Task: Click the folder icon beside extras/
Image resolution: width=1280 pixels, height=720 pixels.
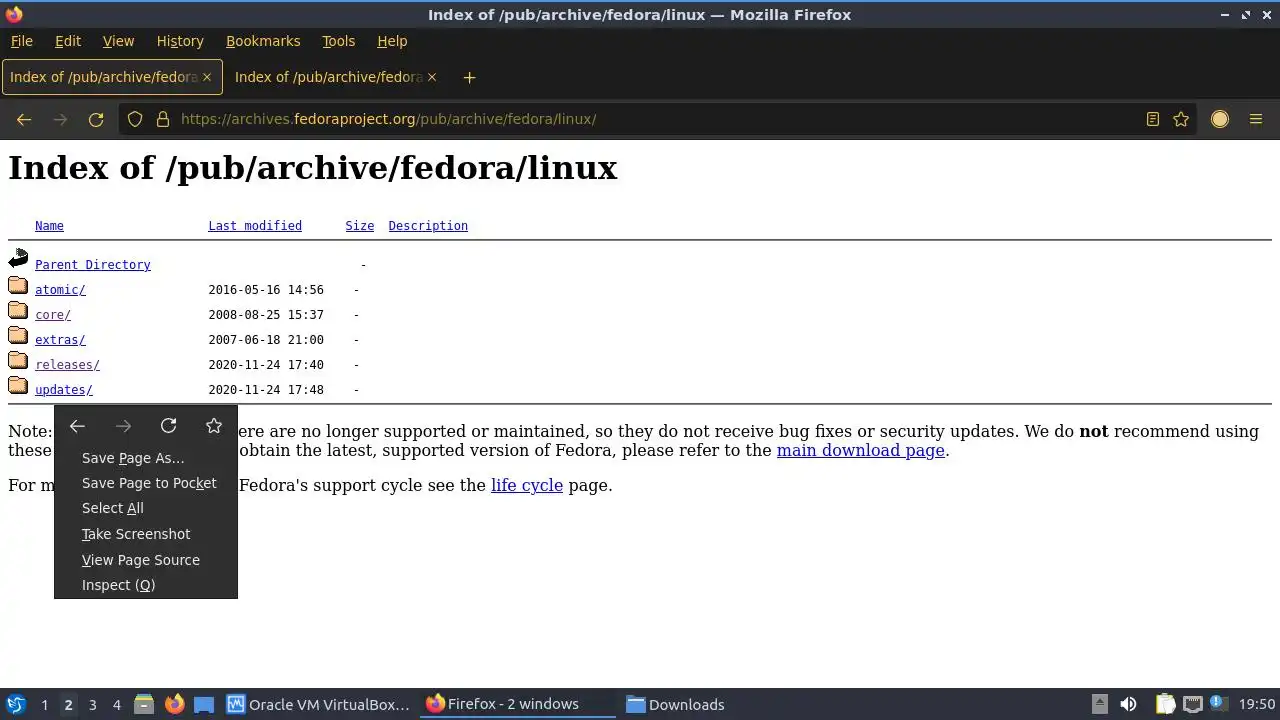Action: [18, 336]
